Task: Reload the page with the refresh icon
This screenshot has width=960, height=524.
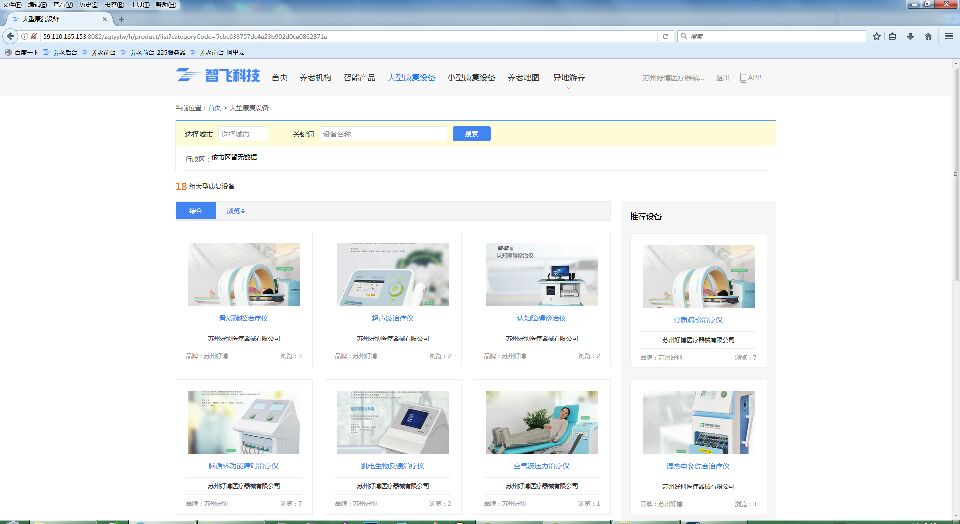Action: coord(666,36)
